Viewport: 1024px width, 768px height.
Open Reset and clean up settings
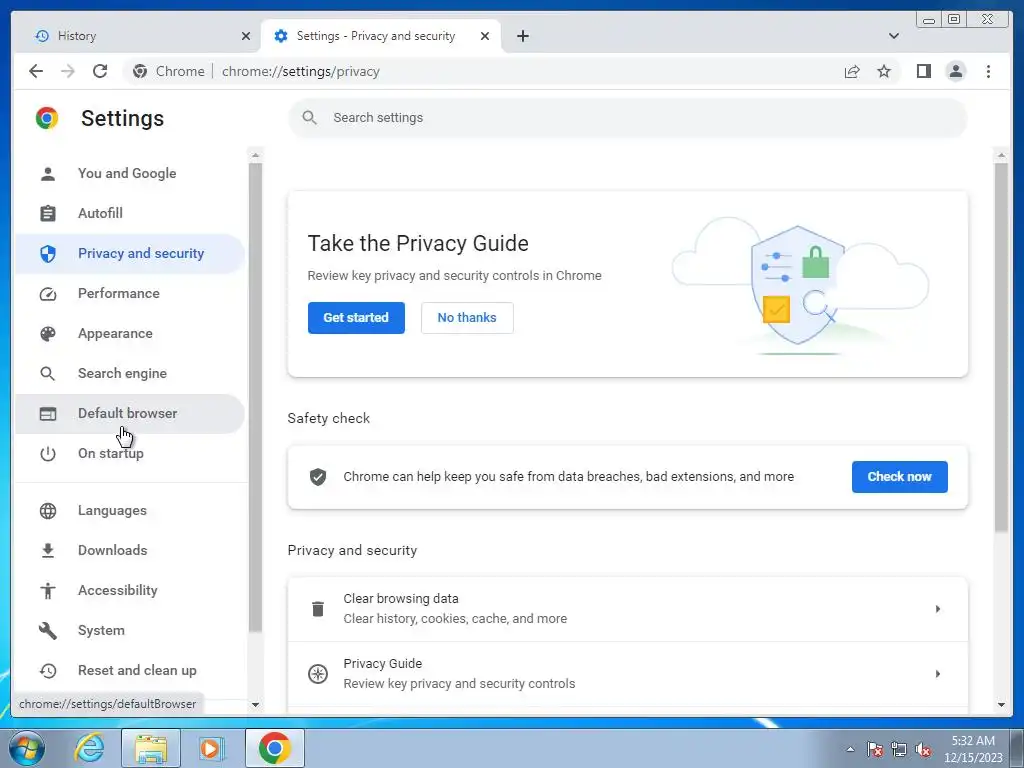(130, 670)
